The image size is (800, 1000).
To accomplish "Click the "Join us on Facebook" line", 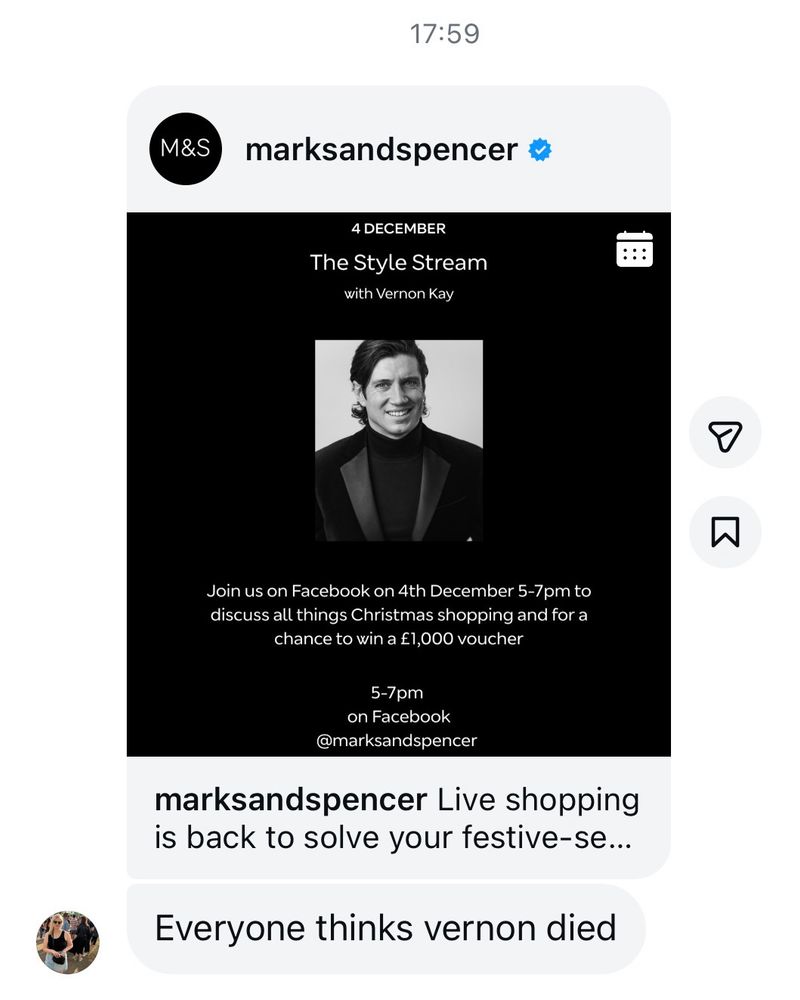I will (x=399, y=591).
